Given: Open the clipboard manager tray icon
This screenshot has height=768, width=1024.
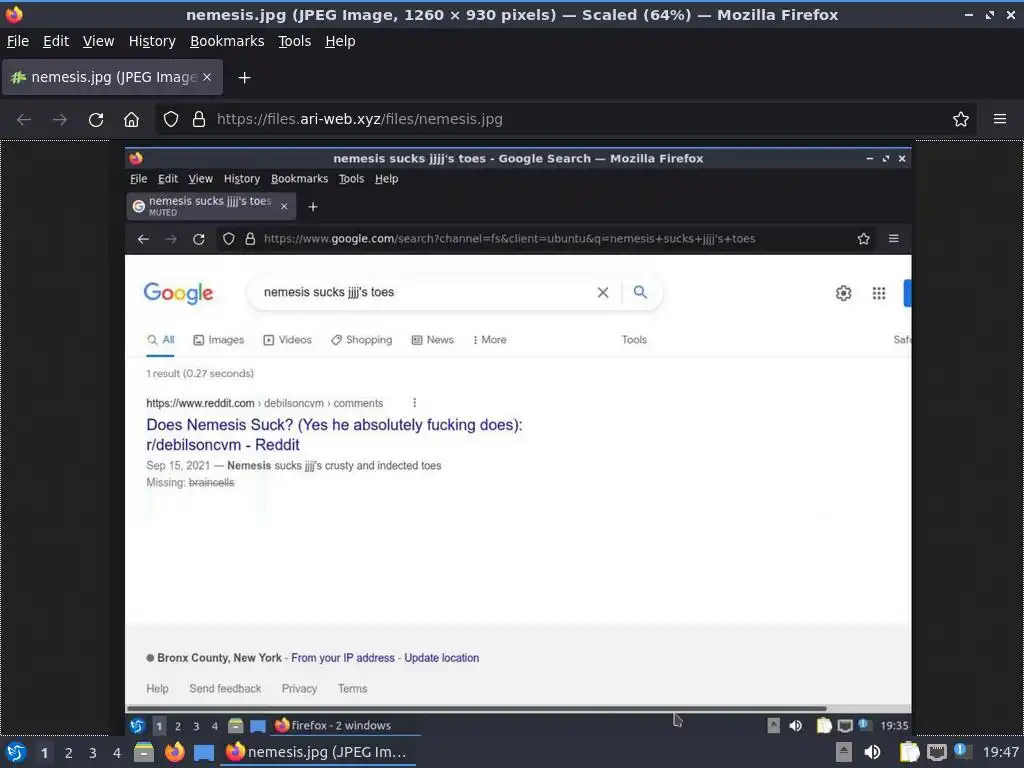Looking at the screenshot, I should pos(910,752).
